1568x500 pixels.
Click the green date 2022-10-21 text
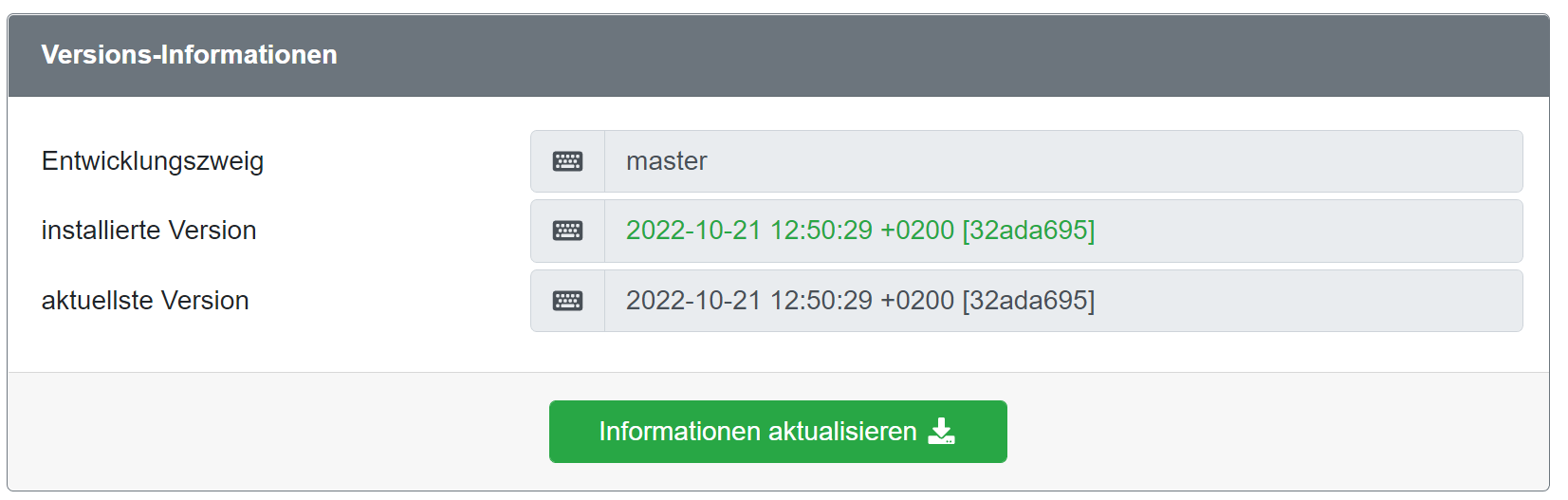(693, 231)
